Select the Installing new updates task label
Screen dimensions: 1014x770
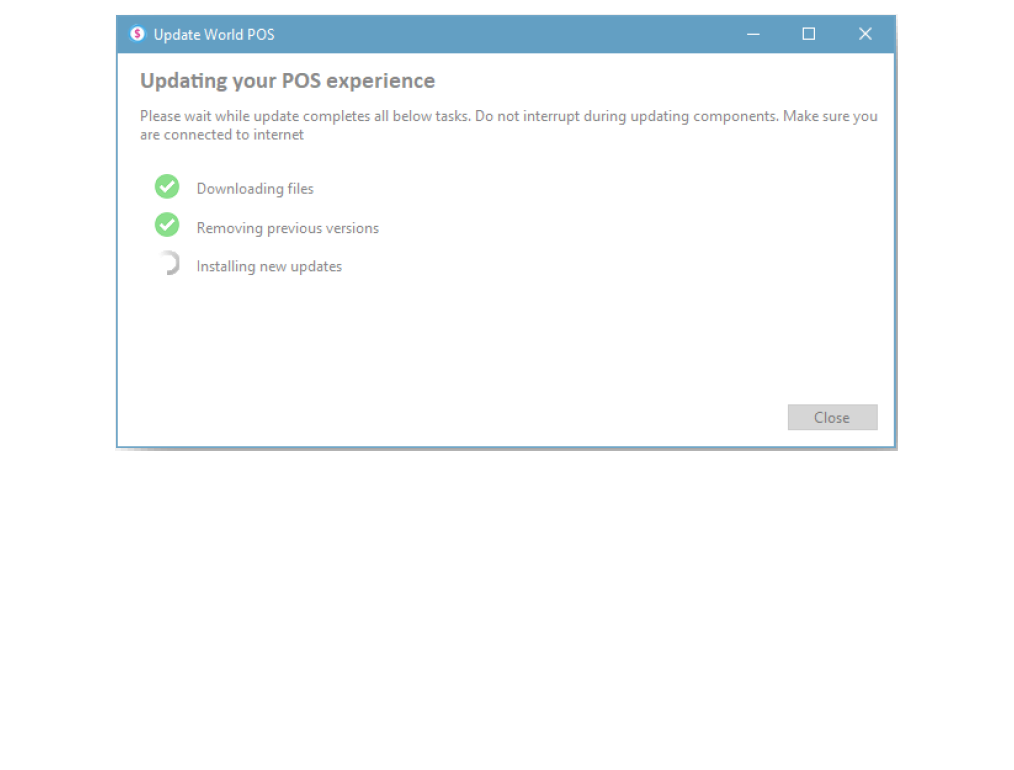click(269, 266)
